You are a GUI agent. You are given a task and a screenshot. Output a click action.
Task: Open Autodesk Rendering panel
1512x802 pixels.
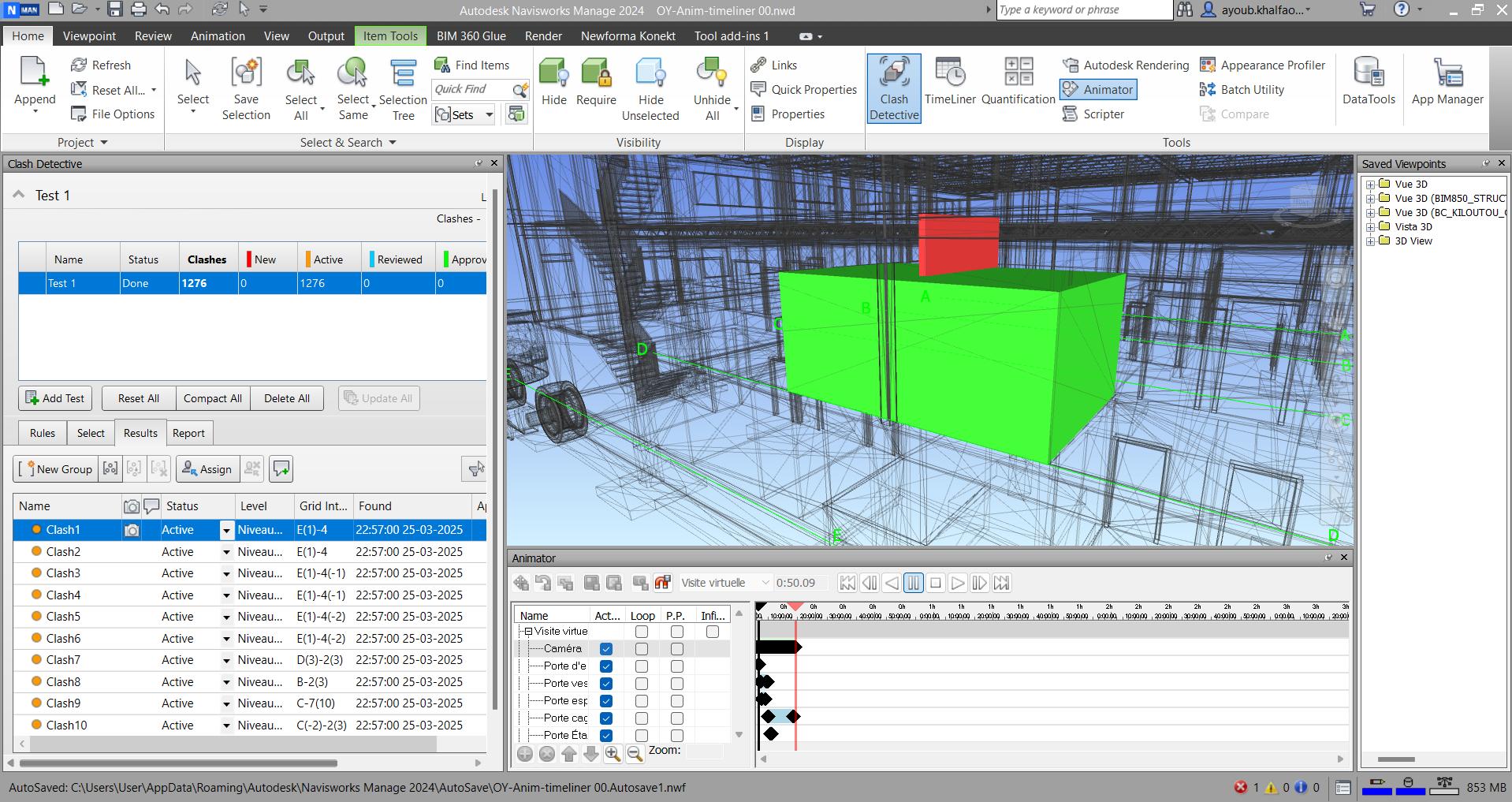(x=1126, y=65)
